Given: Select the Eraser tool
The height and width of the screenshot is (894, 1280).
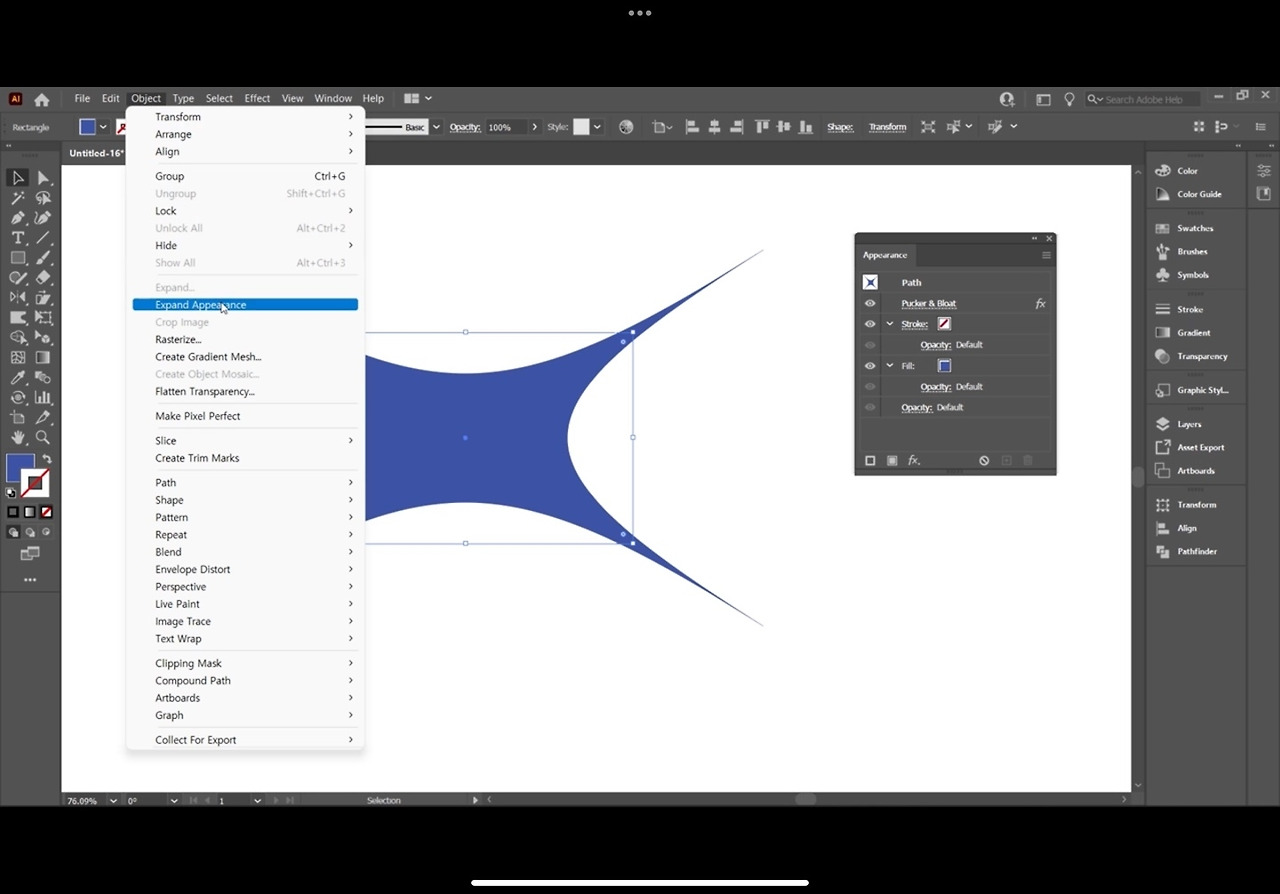Looking at the screenshot, I should (x=43, y=278).
